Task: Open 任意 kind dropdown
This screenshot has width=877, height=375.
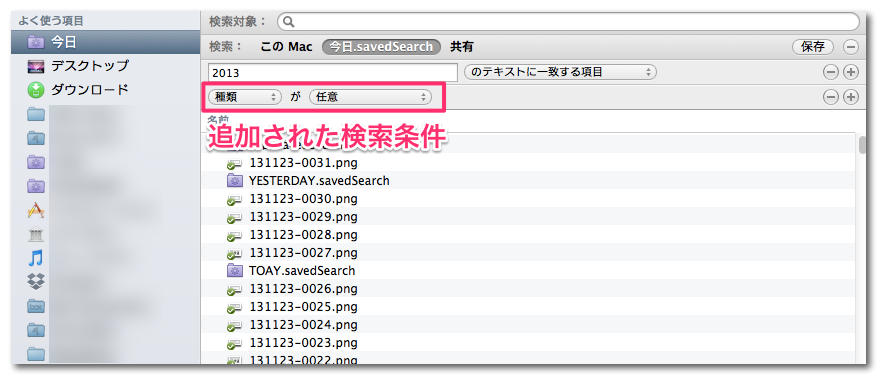Action: click(371, 97)
